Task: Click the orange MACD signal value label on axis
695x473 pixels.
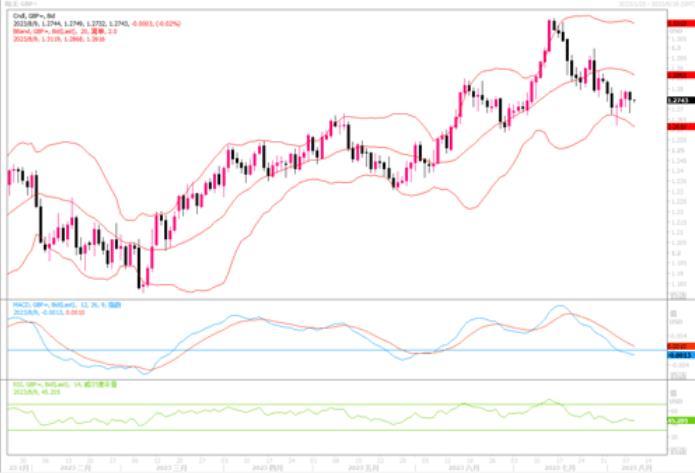Action: pos(681,346)
